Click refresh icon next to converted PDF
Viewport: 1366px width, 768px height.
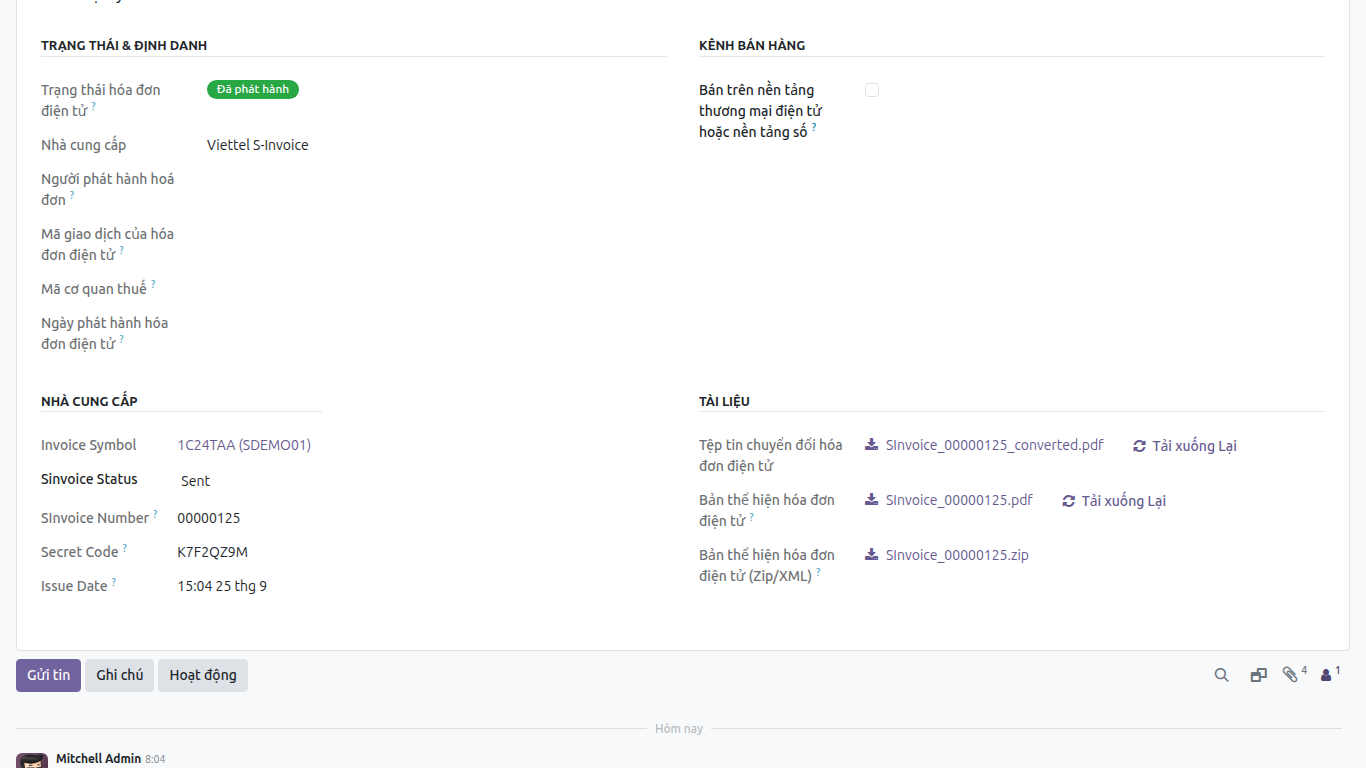[x=1139, y=446]
